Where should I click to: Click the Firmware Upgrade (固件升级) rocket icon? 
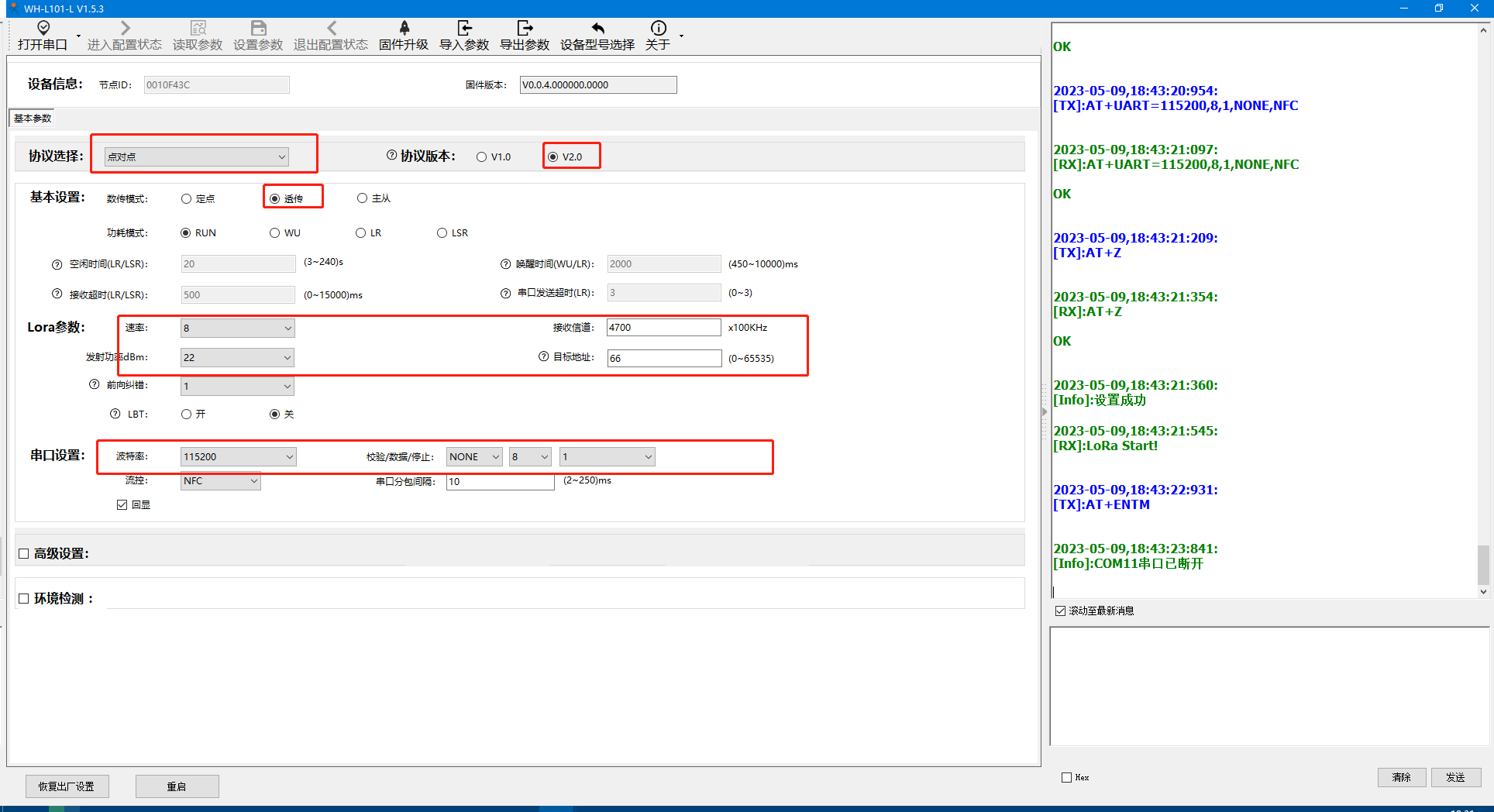point(404,29)
